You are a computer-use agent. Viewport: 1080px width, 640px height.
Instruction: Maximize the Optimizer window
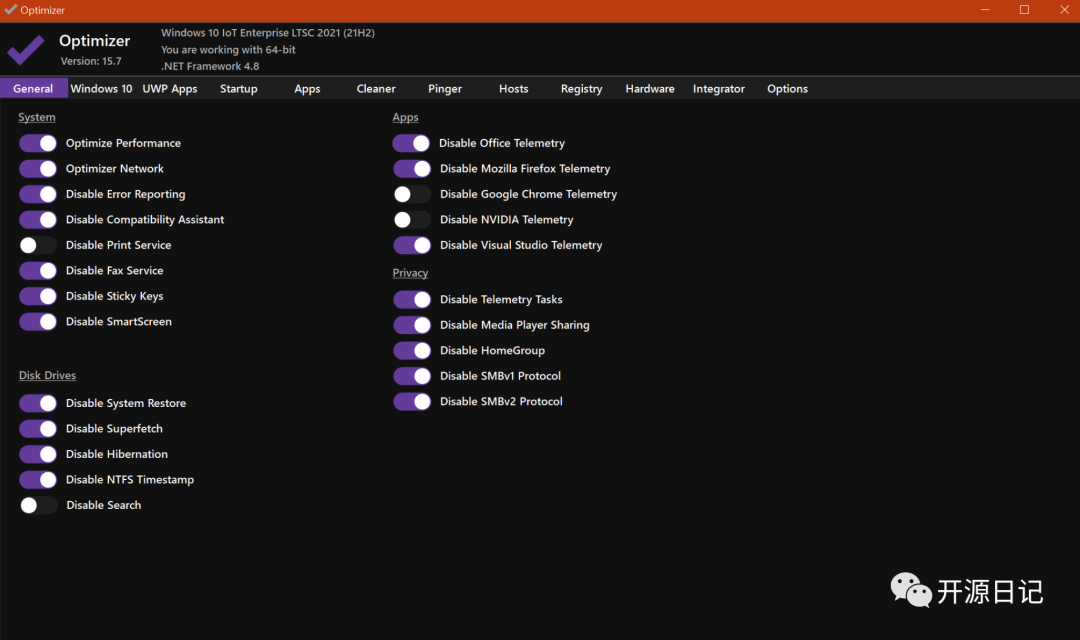coord(1024,10)
